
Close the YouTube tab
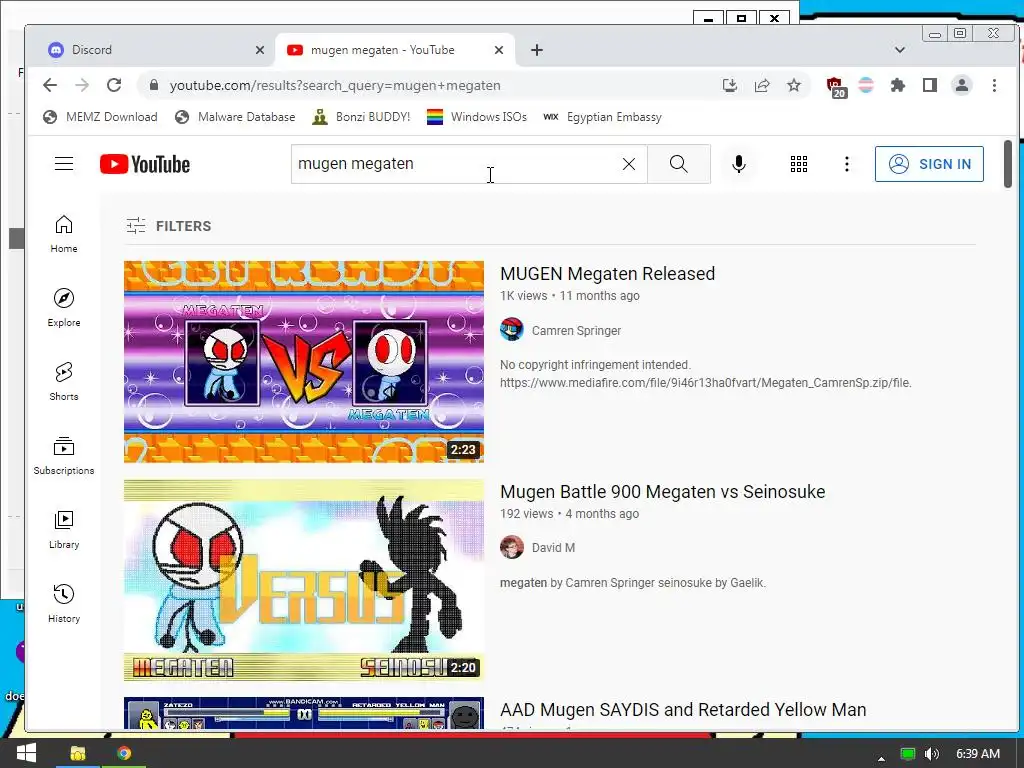pos(499,50)
